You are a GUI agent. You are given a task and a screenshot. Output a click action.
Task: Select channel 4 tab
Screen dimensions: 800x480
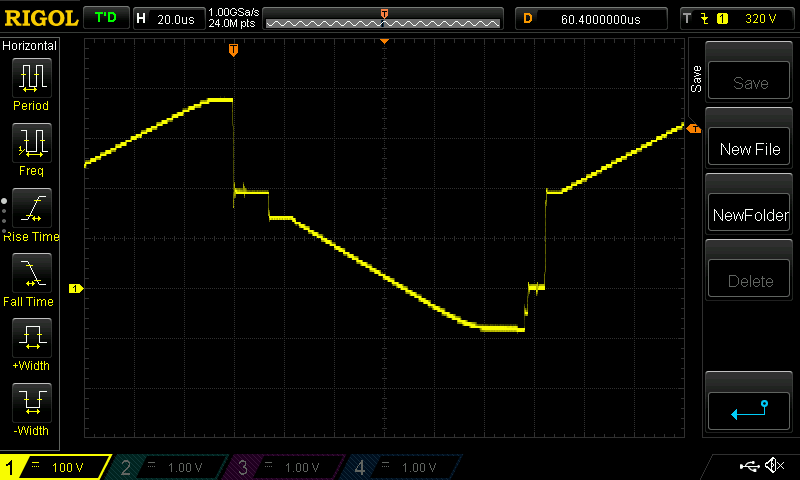click(x=401, y=467)
